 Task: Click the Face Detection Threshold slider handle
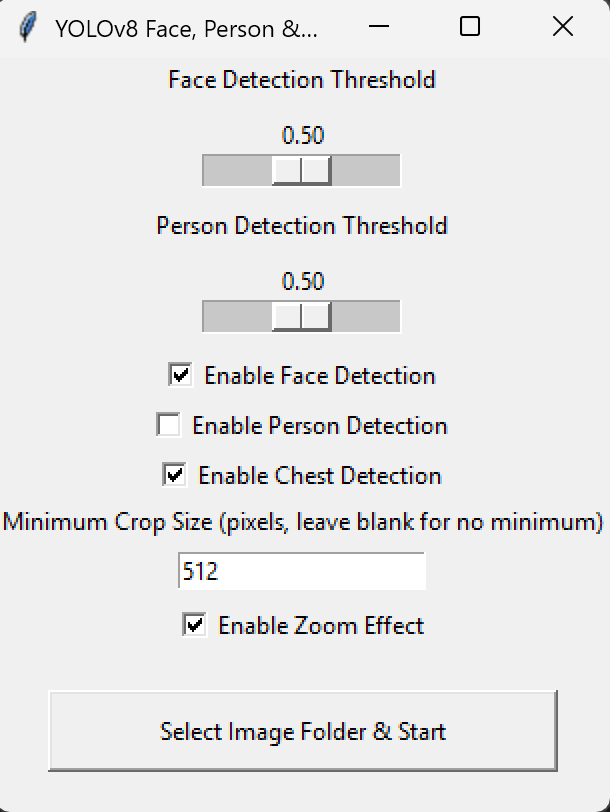coord(301,171)
